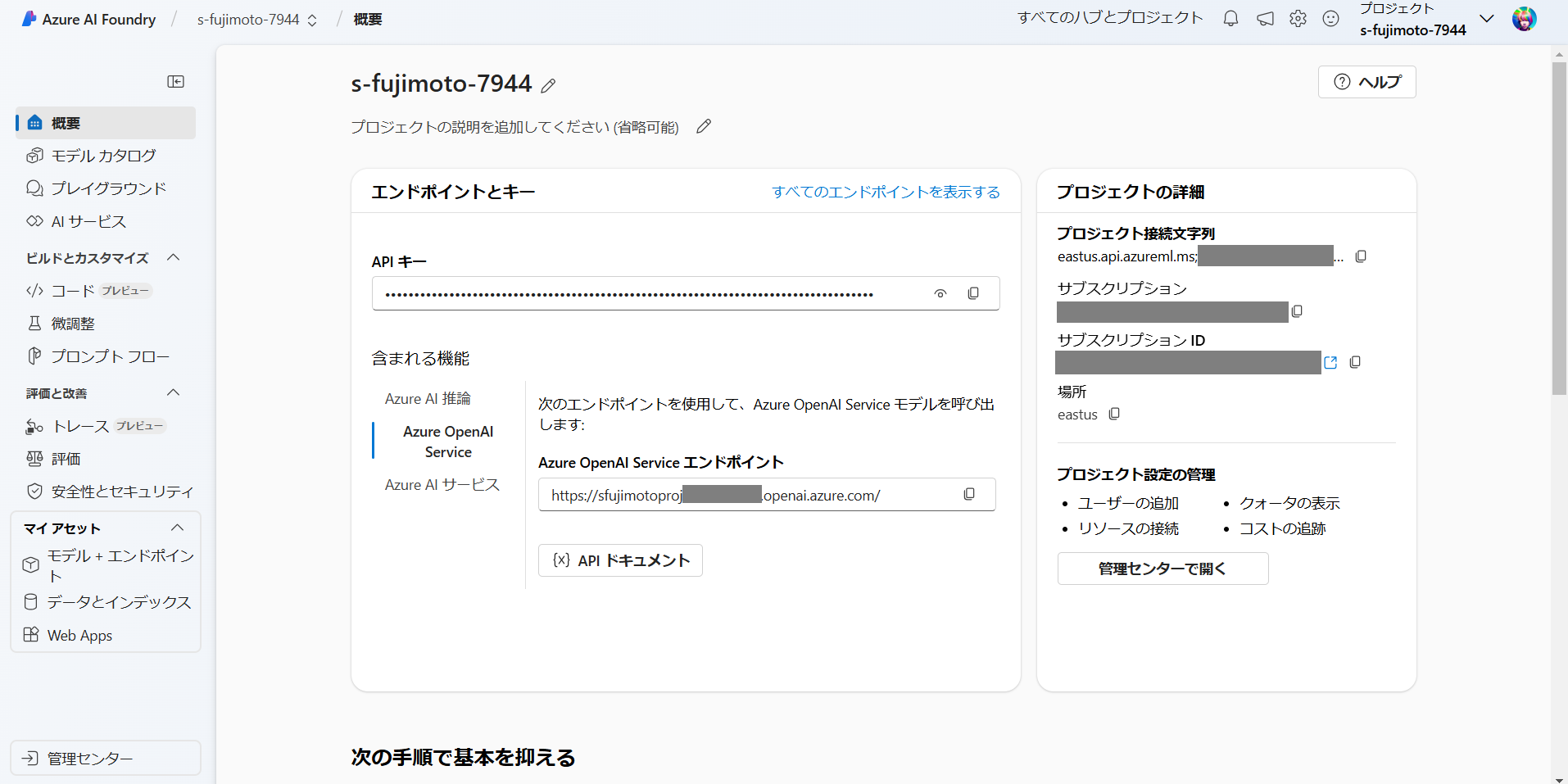Edit the project name with pencil icon

[549, 85]
